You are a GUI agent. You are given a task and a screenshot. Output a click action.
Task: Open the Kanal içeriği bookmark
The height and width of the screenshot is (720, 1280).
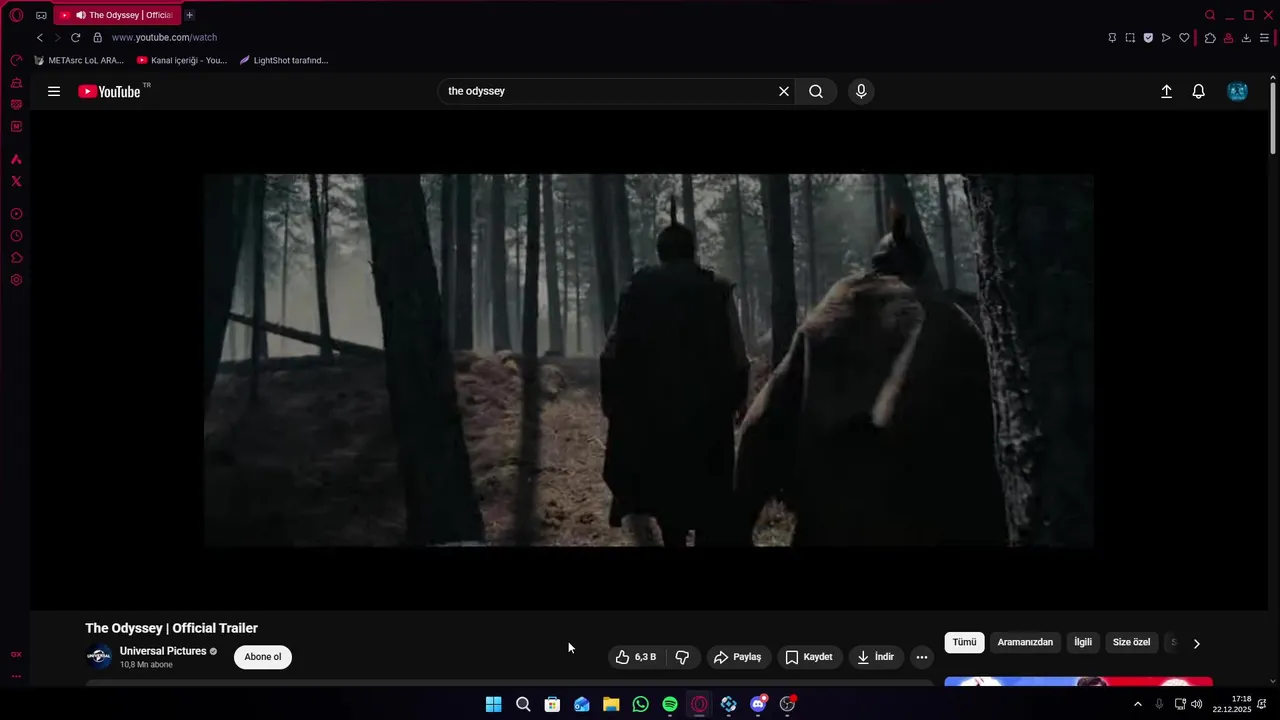tap(182, 60)
